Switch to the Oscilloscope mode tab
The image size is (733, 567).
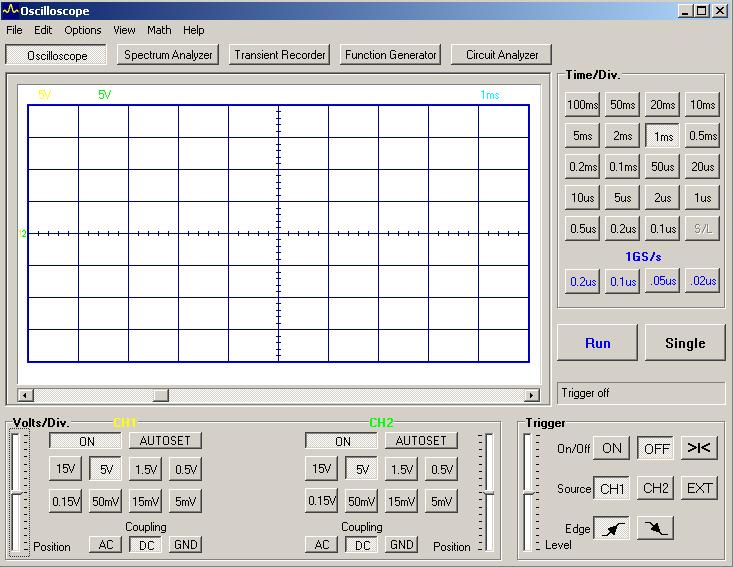(x=56, y=55)
